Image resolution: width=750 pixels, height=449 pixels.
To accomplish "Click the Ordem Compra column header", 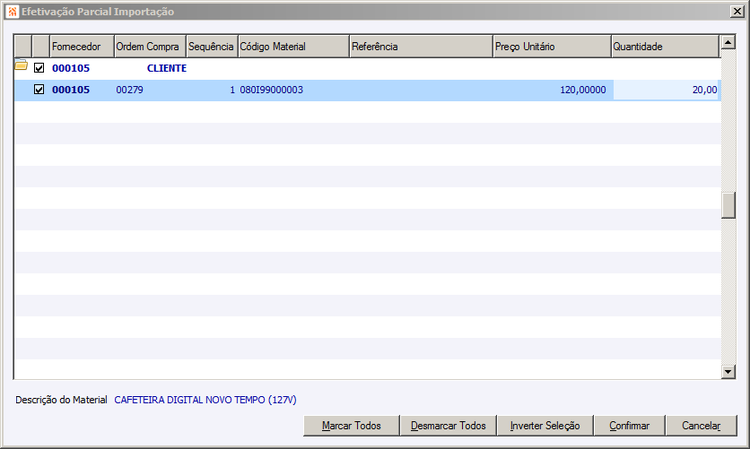I will pos(150,46).
